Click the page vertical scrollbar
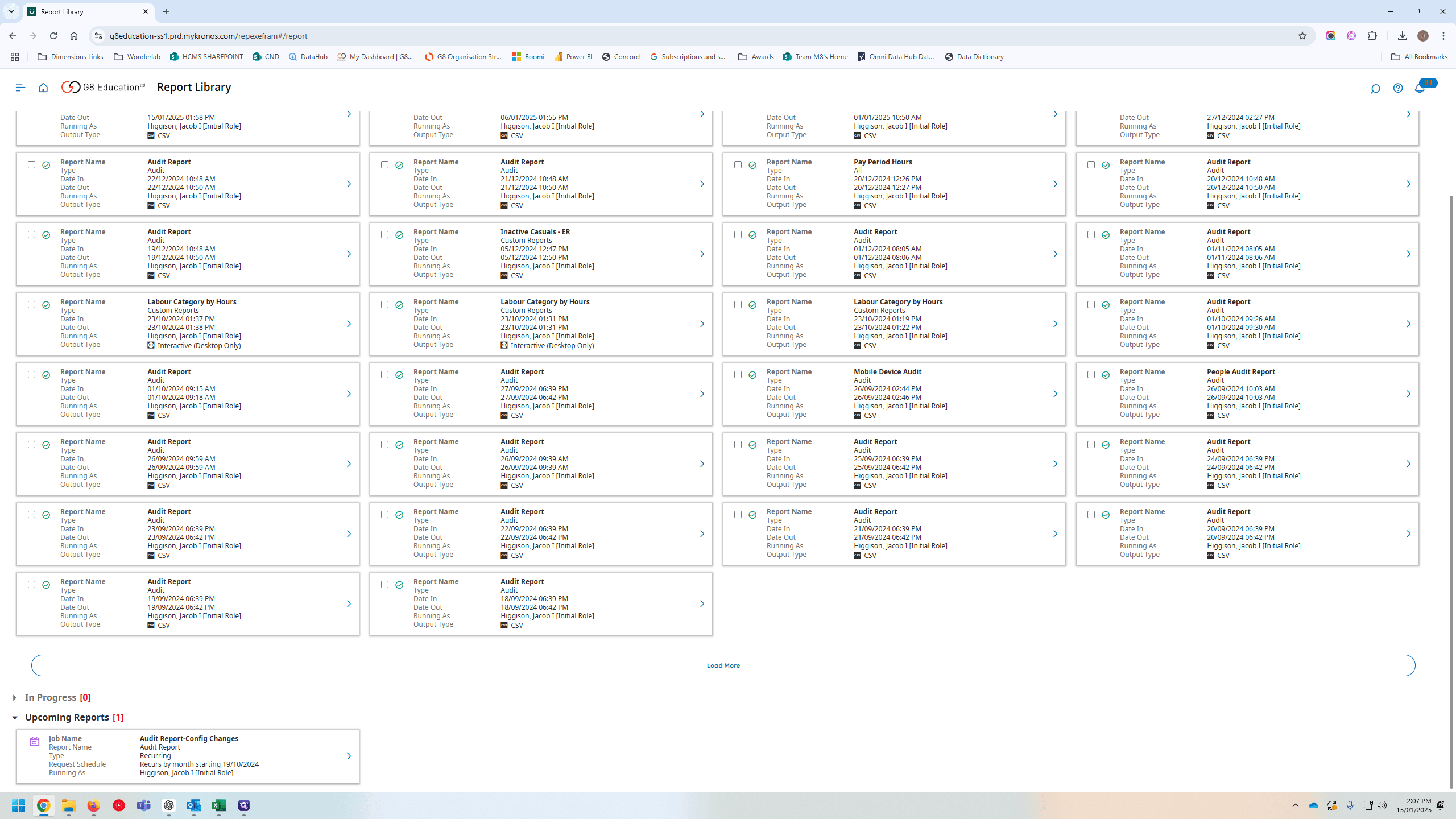 1451,492
